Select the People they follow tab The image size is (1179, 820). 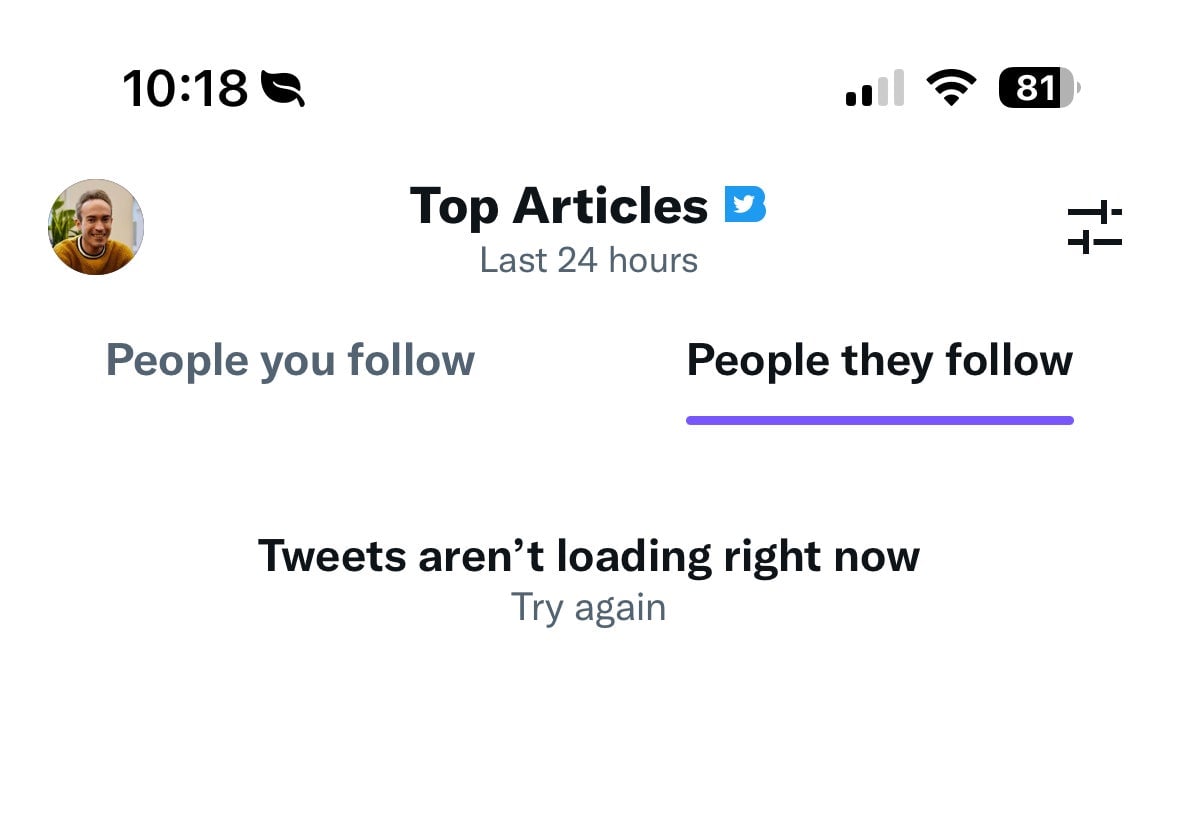pyautogui.click(x=879, y=360)
